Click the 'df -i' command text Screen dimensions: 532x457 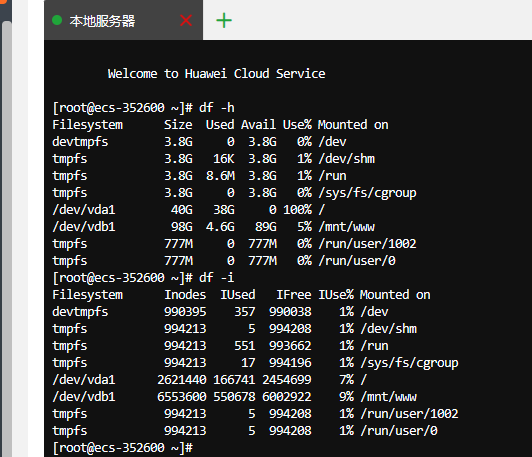click(x=217, y=278)
